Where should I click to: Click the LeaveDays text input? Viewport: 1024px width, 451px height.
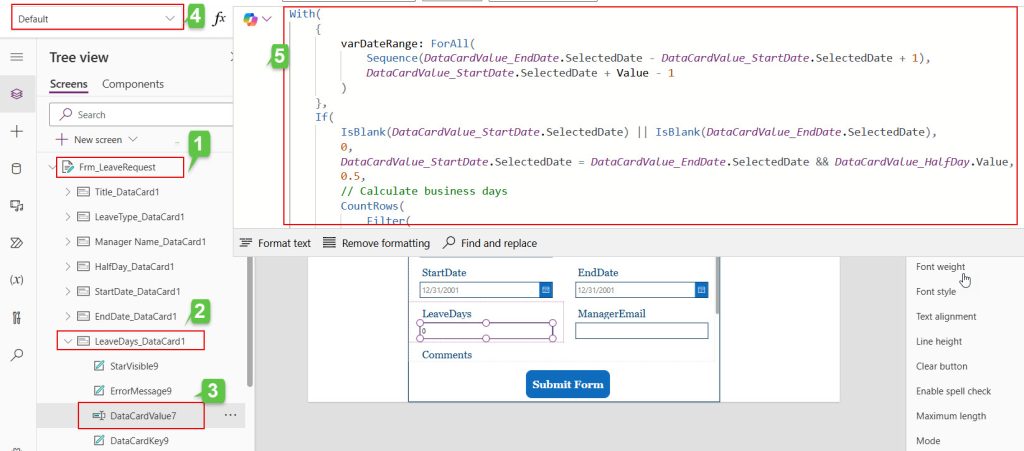coord(487,331)
